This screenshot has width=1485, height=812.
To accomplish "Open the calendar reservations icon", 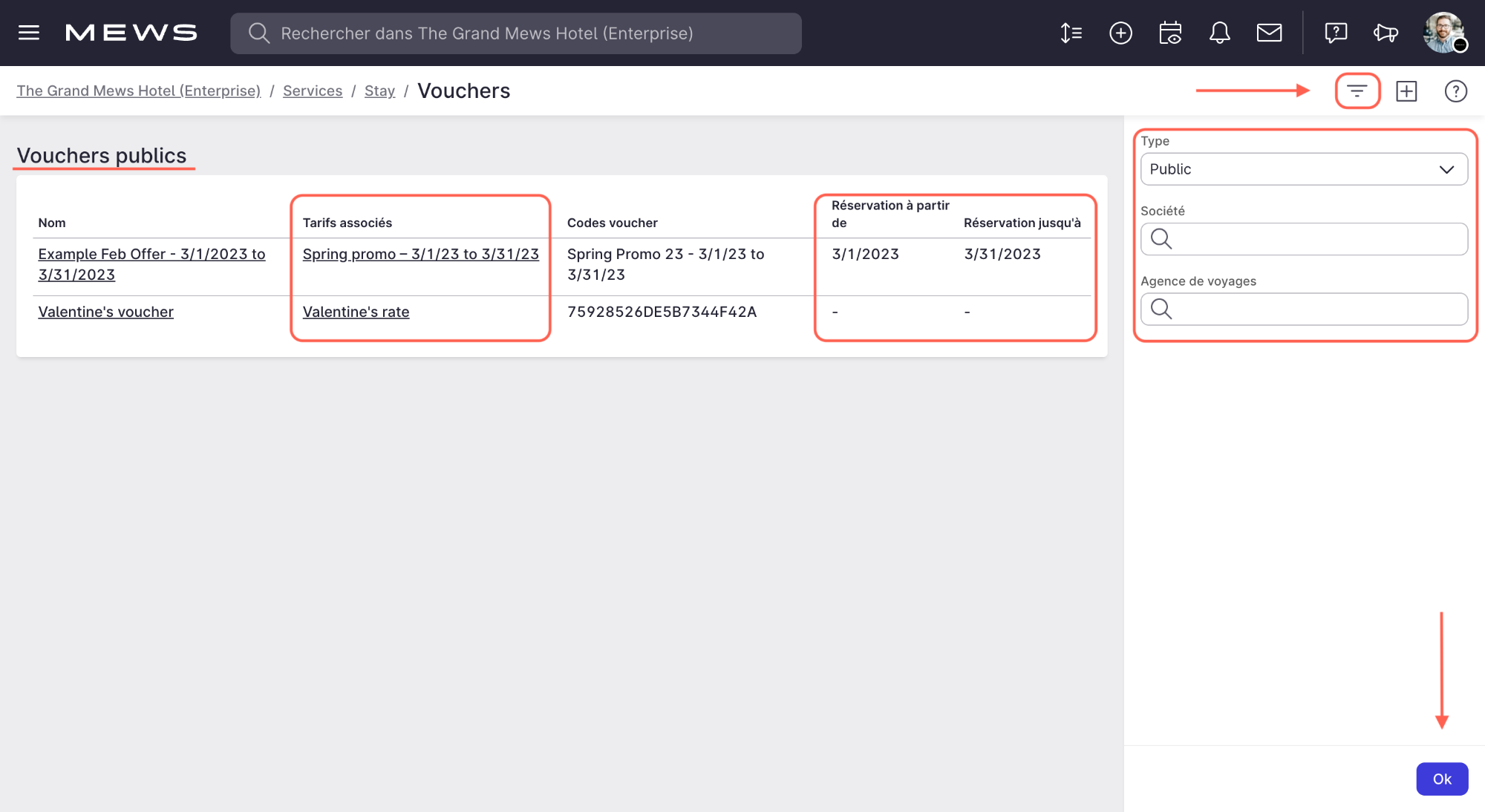I will point(1170,33).
